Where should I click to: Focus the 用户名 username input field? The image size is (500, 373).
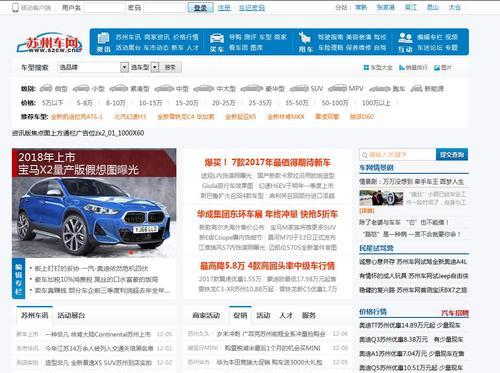click(x=104, y=7)
